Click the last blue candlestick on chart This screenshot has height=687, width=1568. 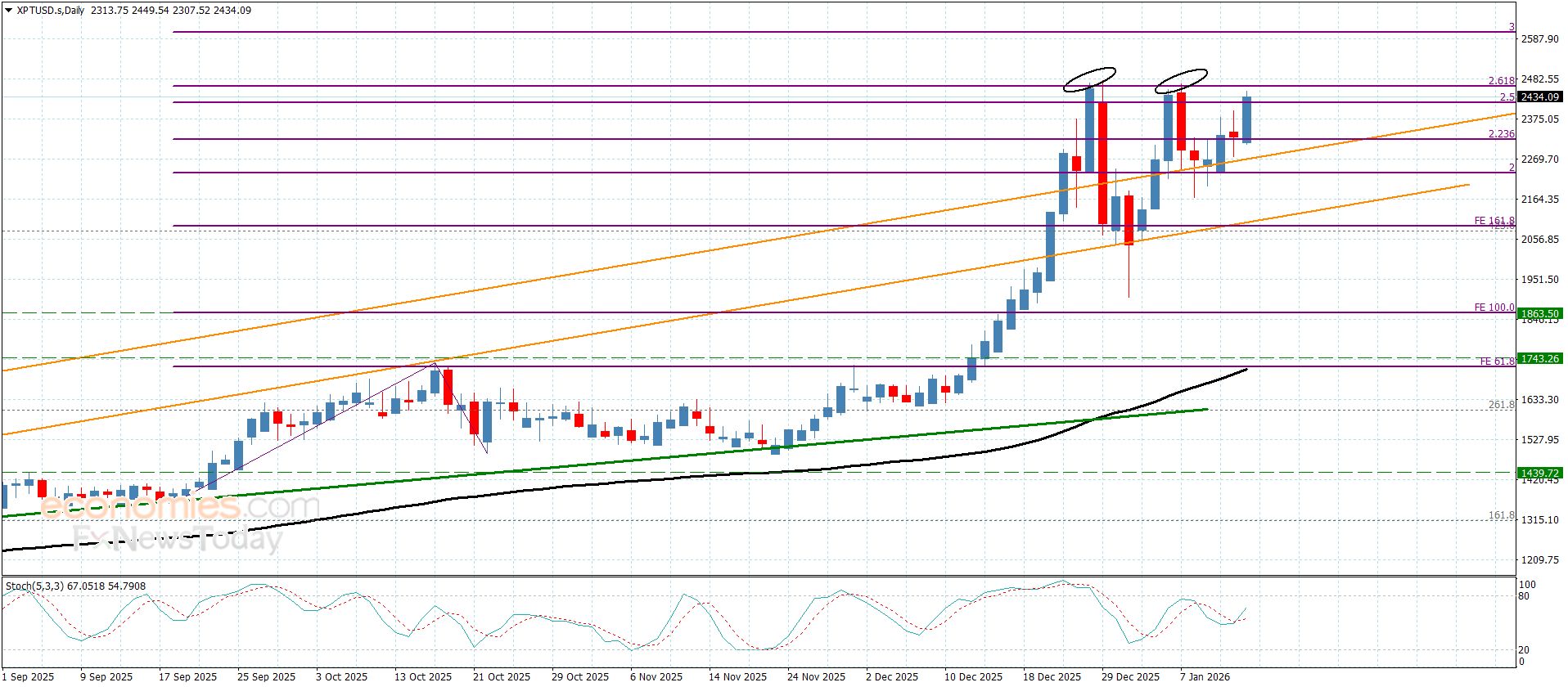1246,119
